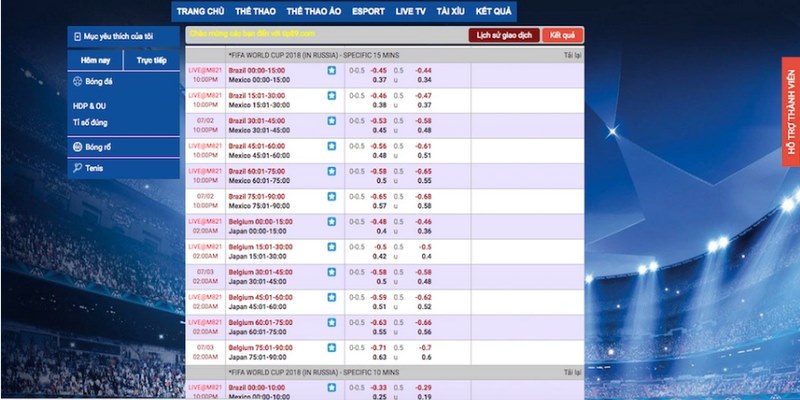Click the red Kết quả button
The width and height of the screenshot is (800, 400).
coord(562,35)
